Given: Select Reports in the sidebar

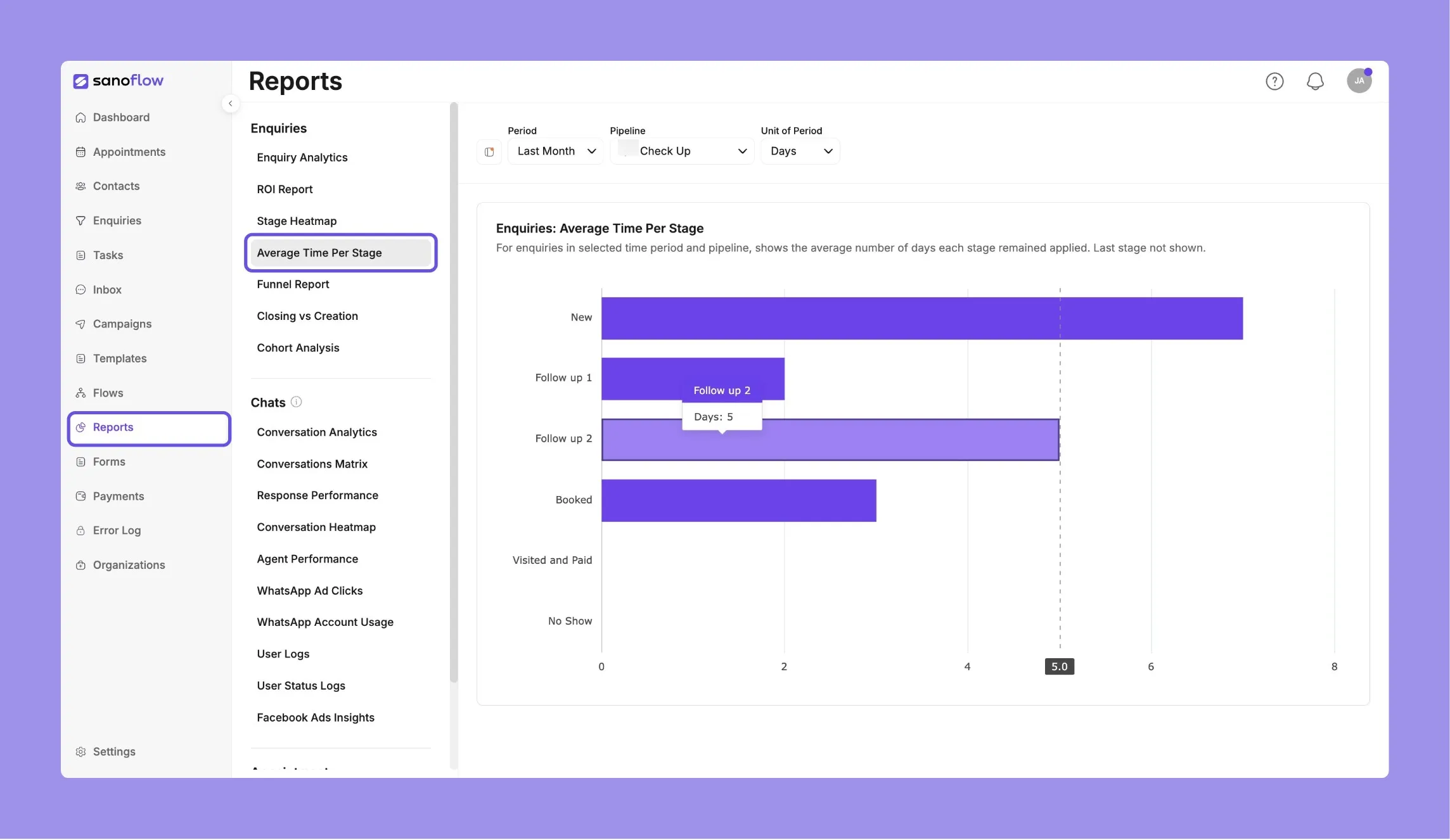Looking at the screenshot, I should 149,427.
